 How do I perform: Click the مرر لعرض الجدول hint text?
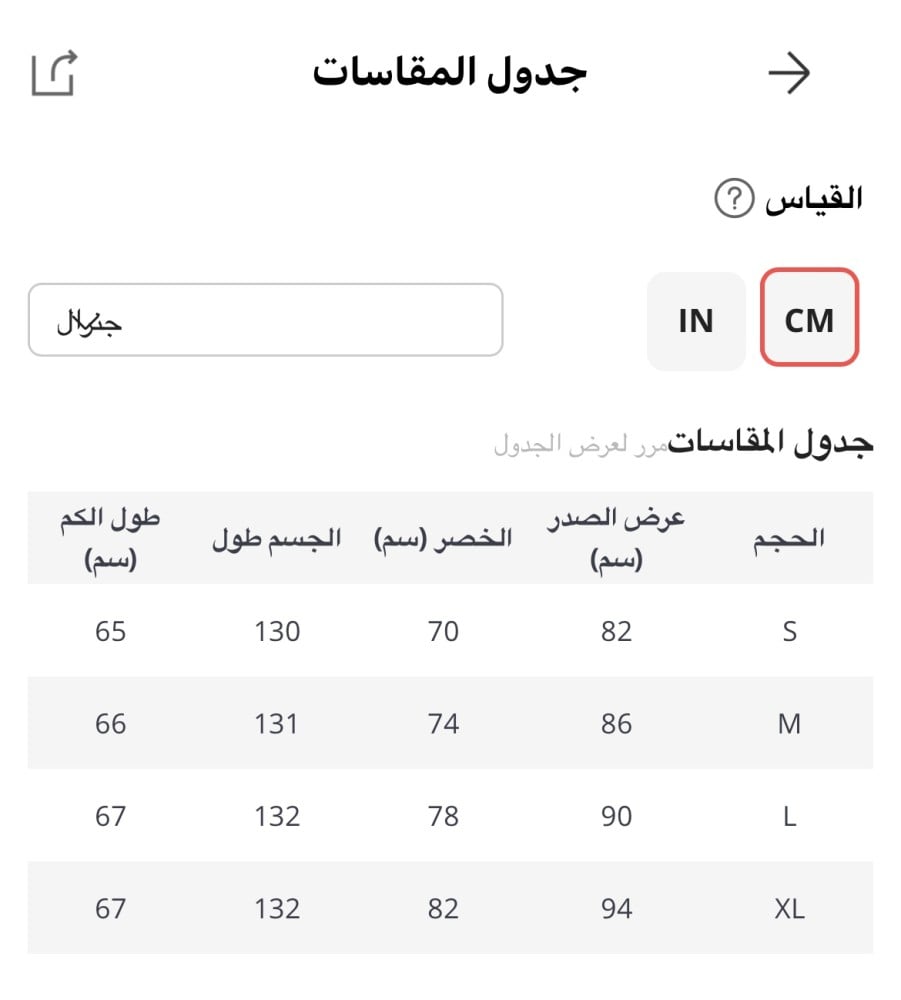pos(579,445)
